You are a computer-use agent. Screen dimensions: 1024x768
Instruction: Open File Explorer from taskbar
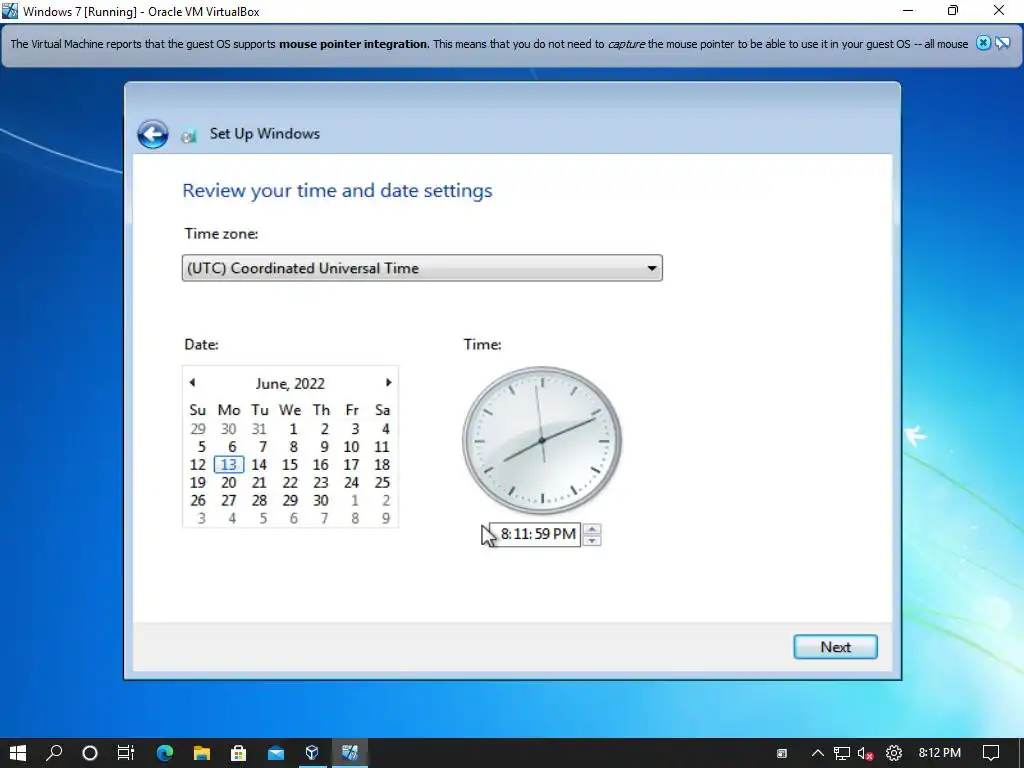coord(202,753)
